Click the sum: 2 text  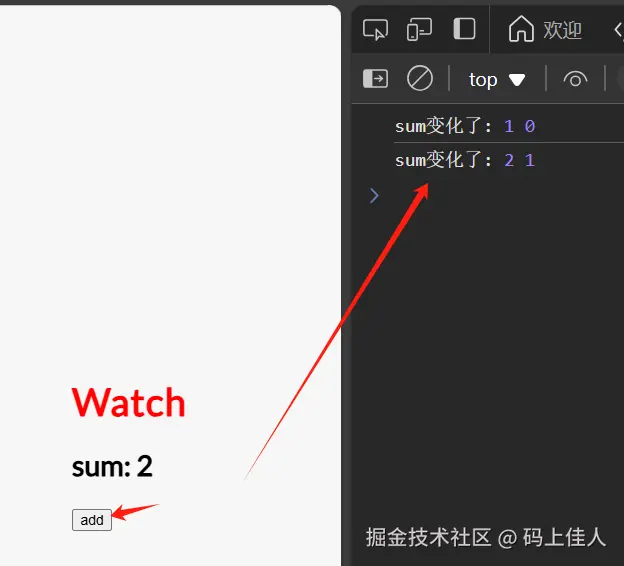coord(112,466)
